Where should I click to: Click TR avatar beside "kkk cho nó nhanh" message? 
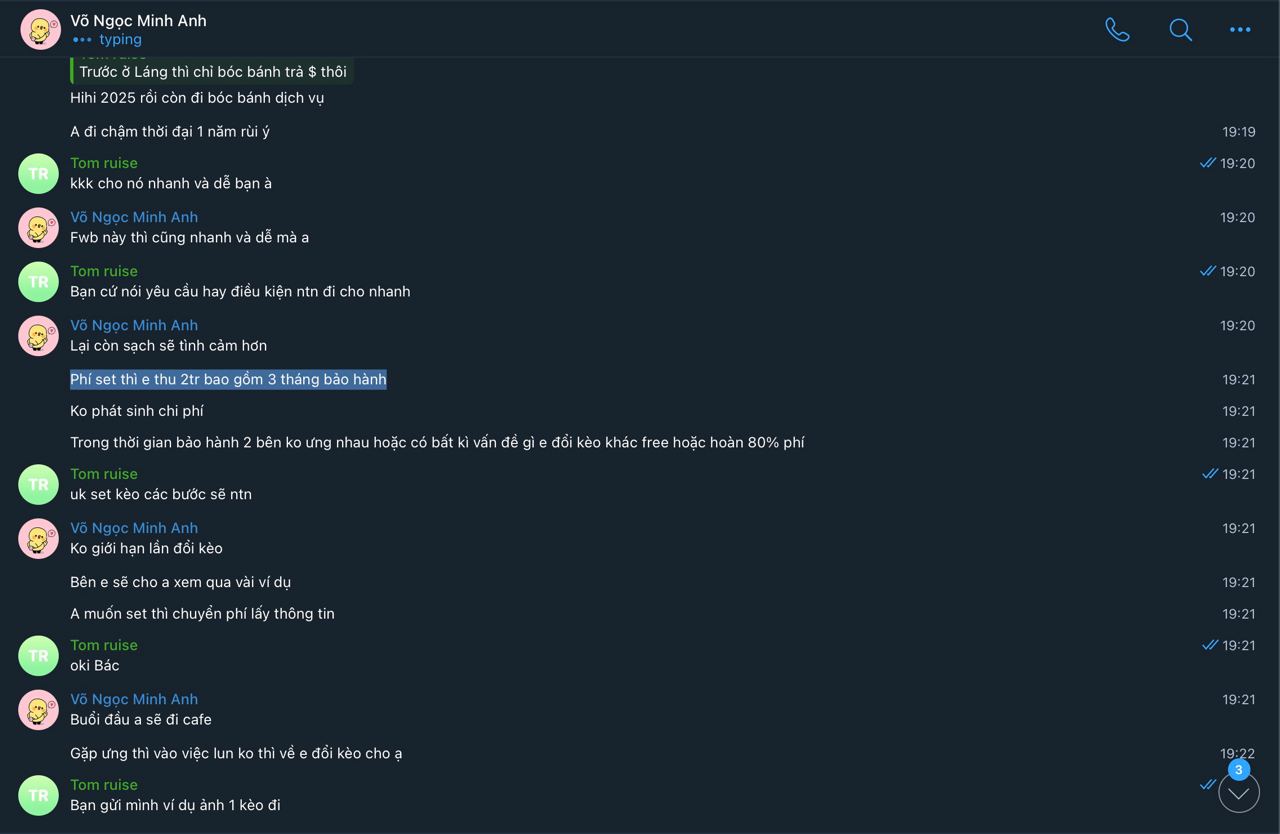[x=38, y=174]
